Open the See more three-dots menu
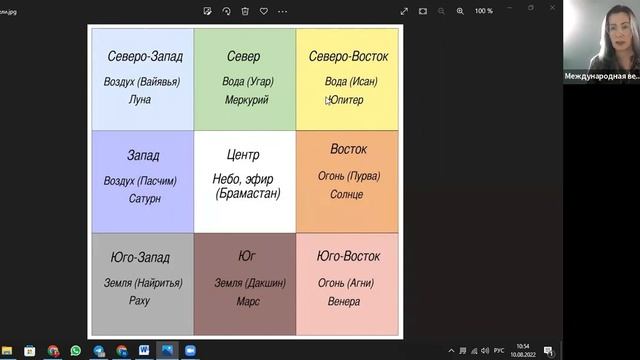Viewport: 640px width, 360px height. 282,11
